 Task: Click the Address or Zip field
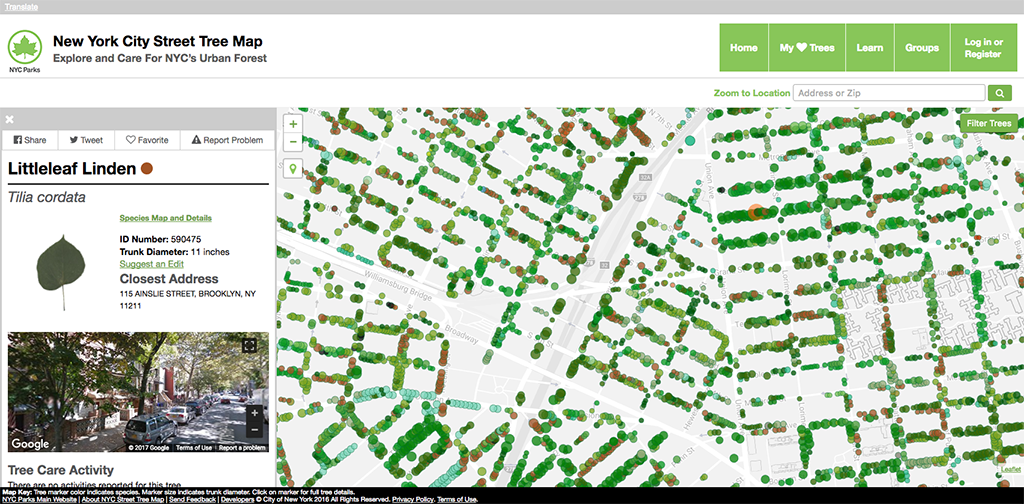click(889, 93)
